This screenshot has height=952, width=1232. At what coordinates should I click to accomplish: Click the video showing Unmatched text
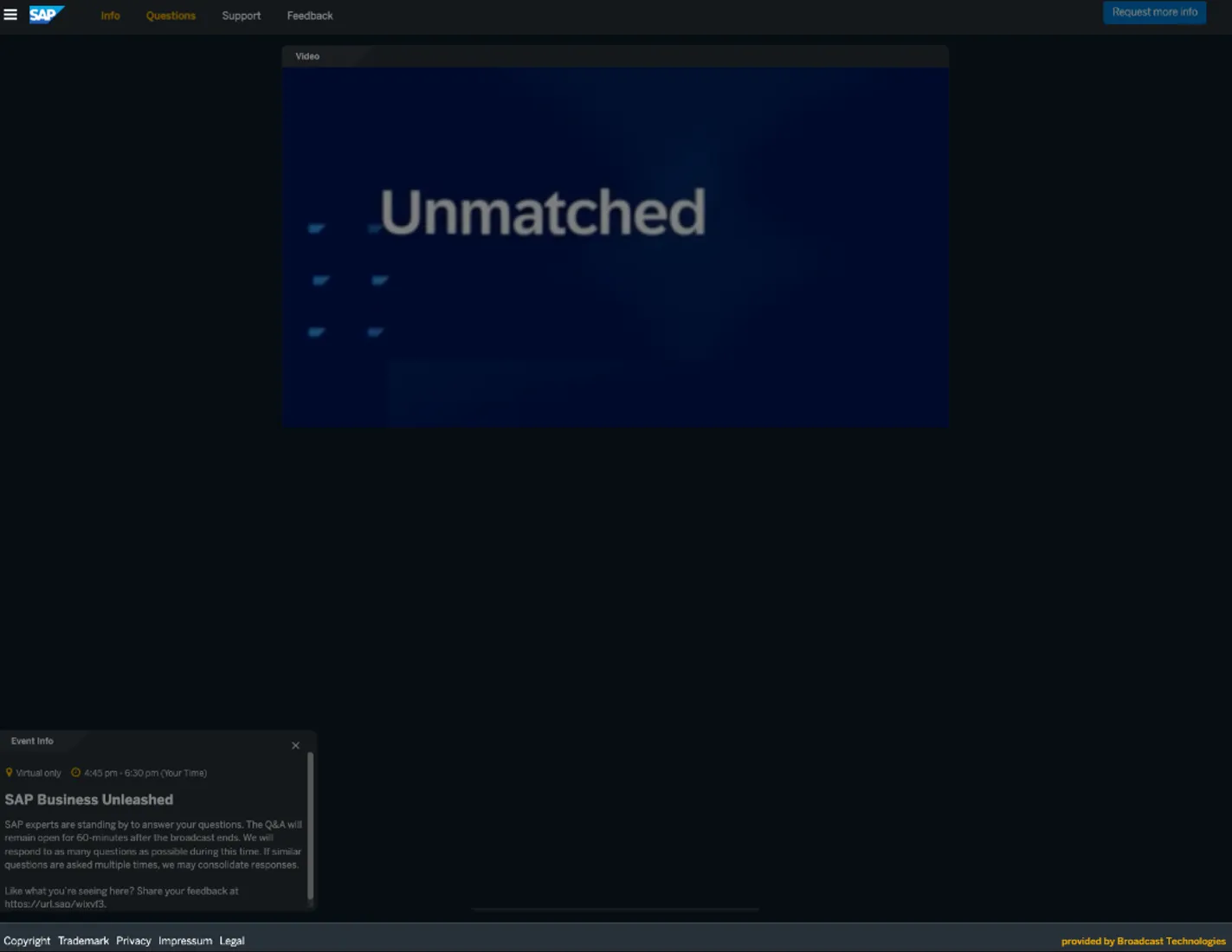[x=615, y=247]
